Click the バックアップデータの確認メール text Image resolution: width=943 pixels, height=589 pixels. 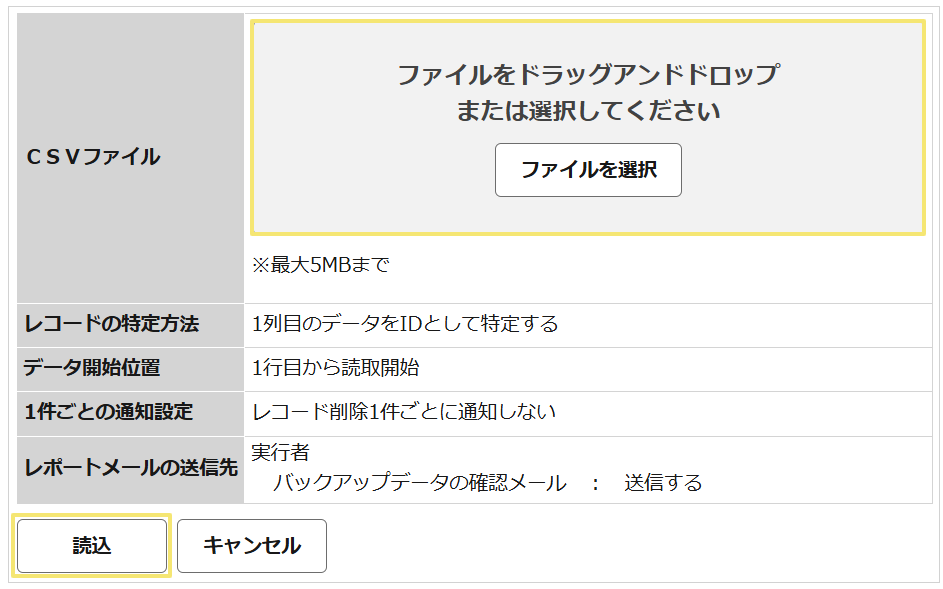[419, 483]
